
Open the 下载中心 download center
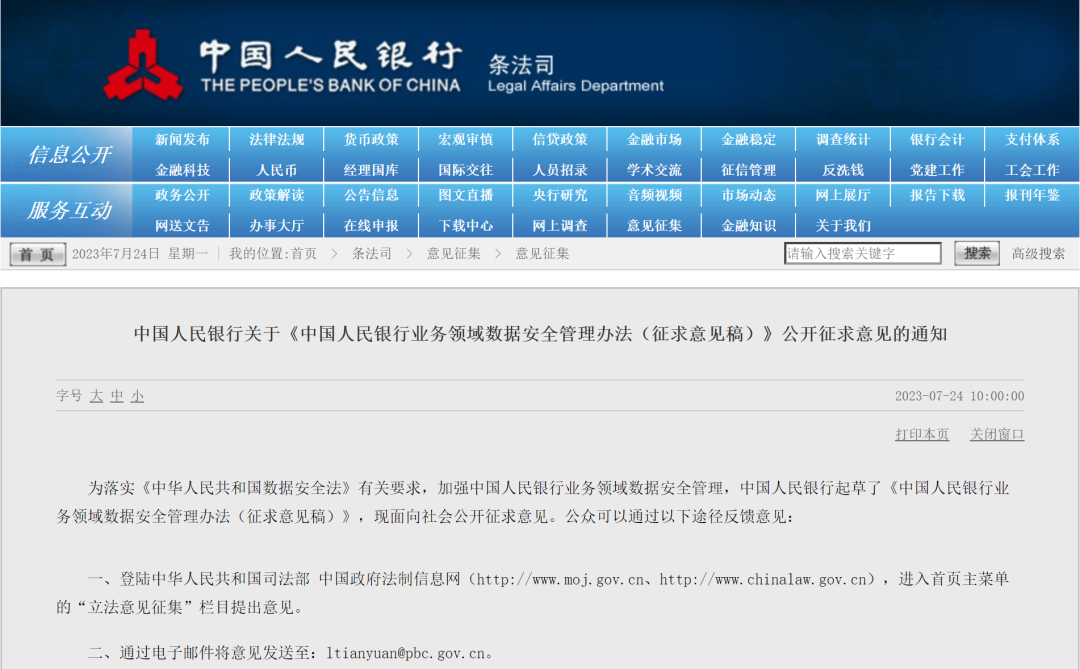pos(466,225)
